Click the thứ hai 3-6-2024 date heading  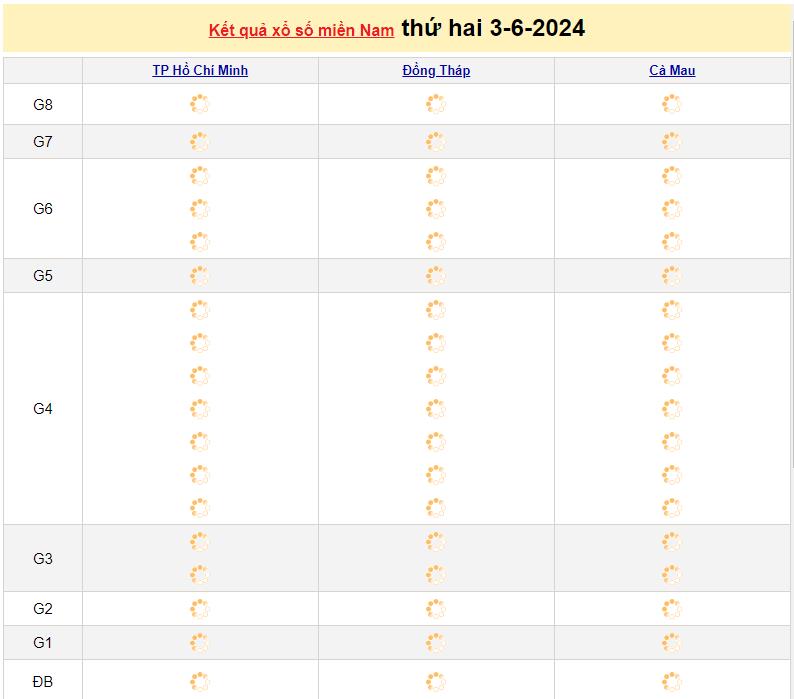(x=493, y=28)
